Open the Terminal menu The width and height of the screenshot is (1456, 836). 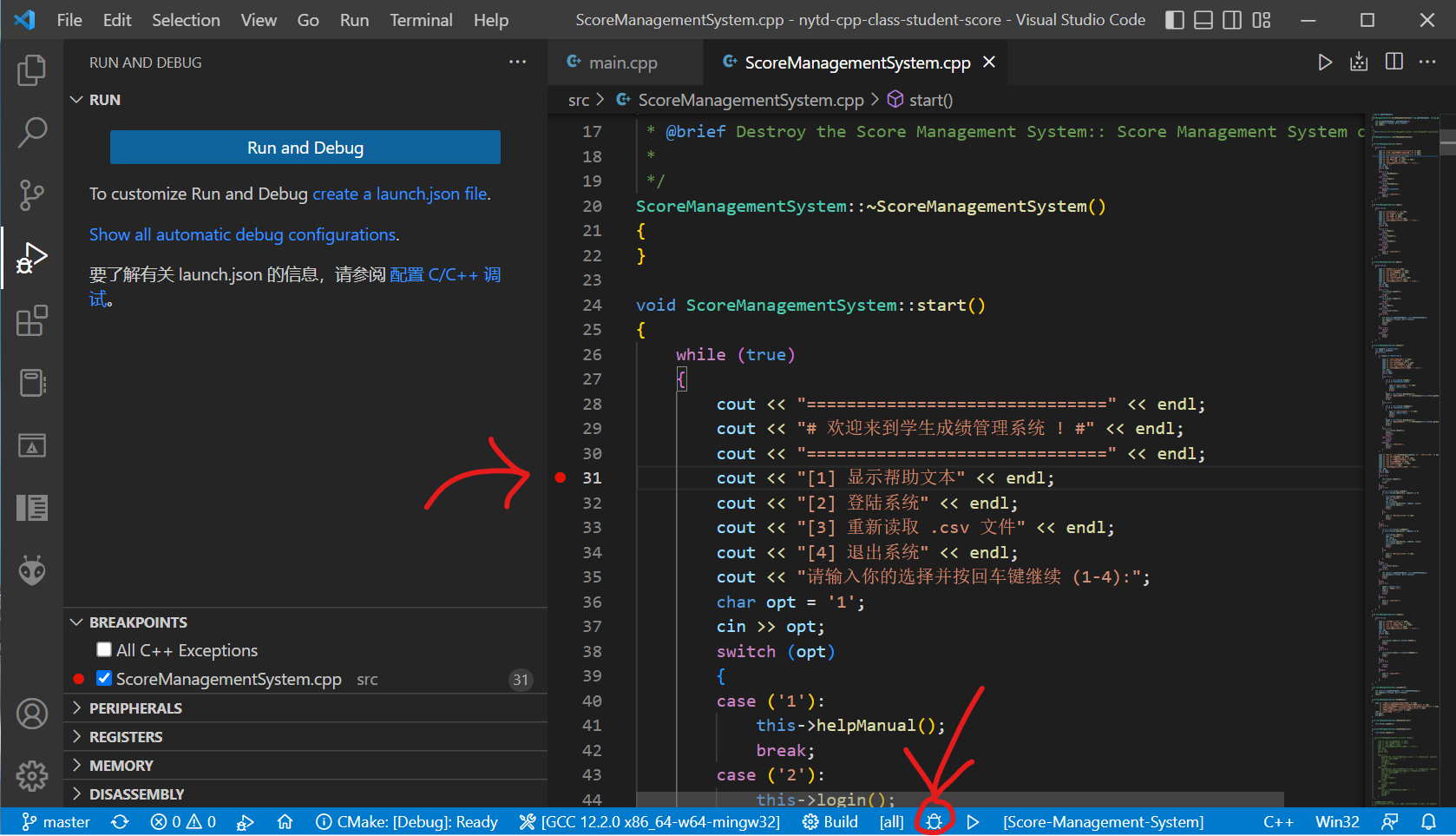point(421,20)
